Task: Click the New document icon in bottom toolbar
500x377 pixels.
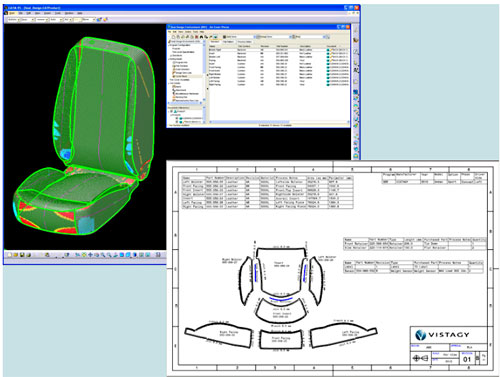Action: pos(9,255)
